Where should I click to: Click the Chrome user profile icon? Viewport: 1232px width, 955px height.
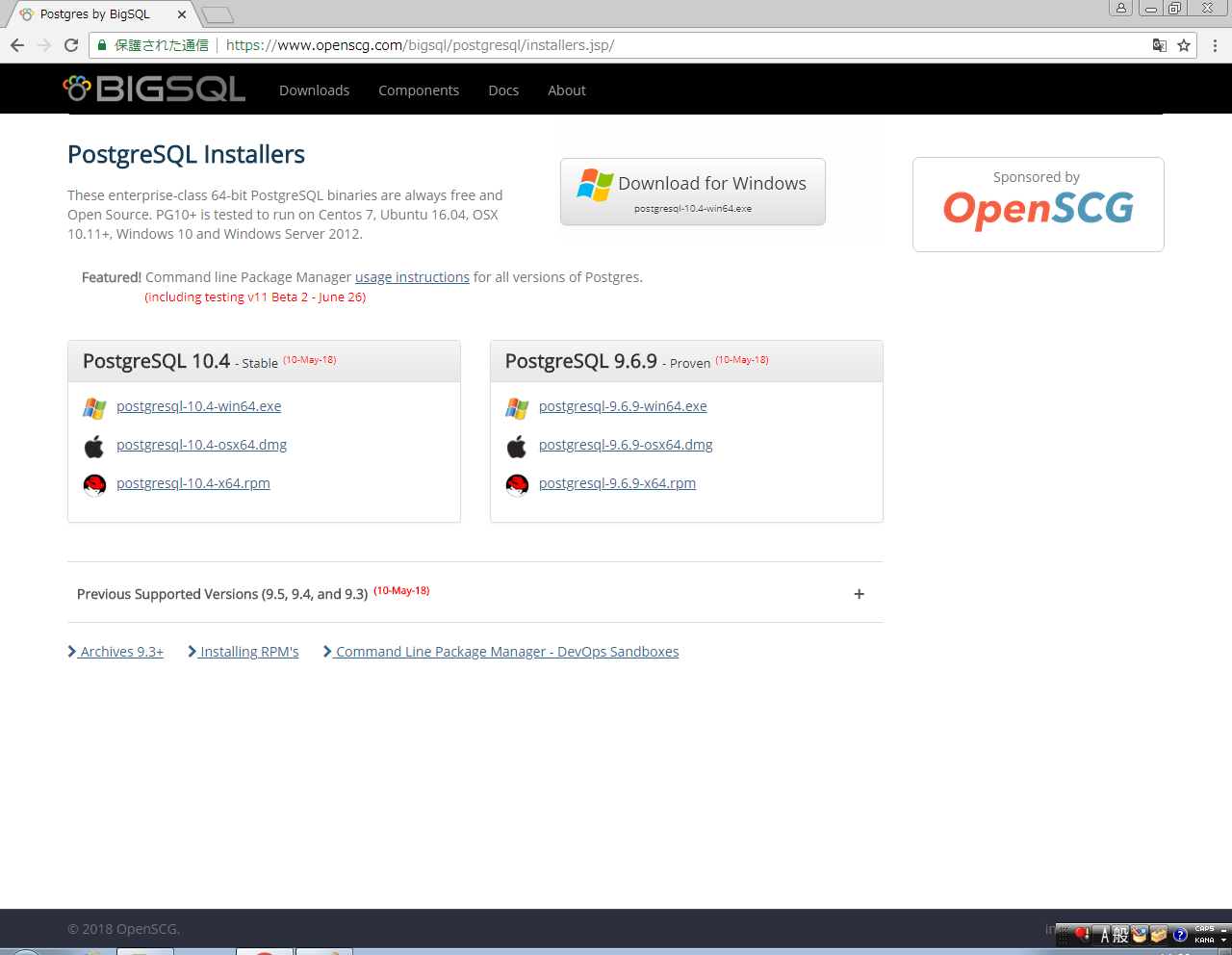(1120, 8)
